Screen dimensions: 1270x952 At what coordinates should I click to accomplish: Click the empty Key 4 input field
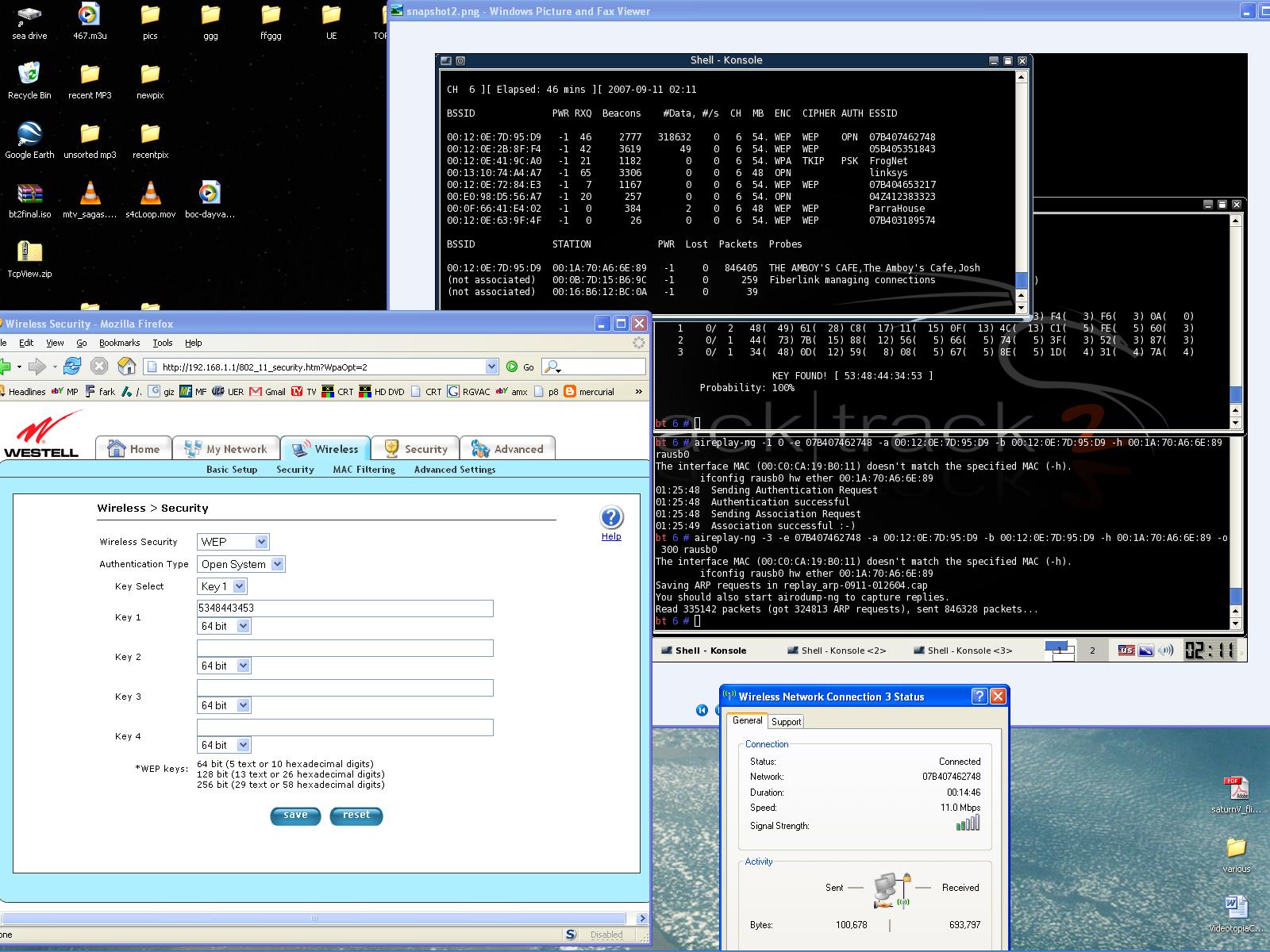coord(345,727)
